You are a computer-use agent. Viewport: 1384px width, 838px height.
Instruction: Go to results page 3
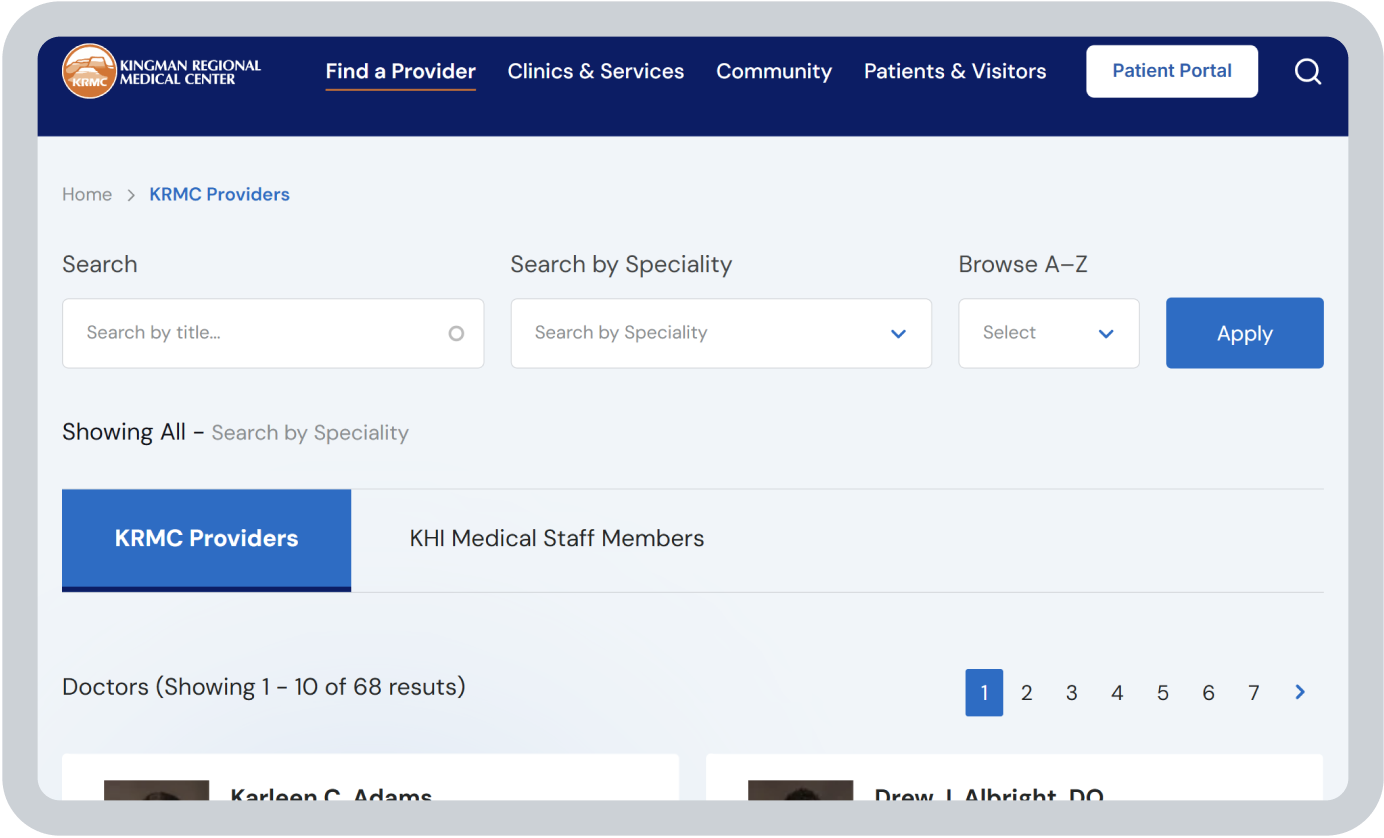(1072, 692)
